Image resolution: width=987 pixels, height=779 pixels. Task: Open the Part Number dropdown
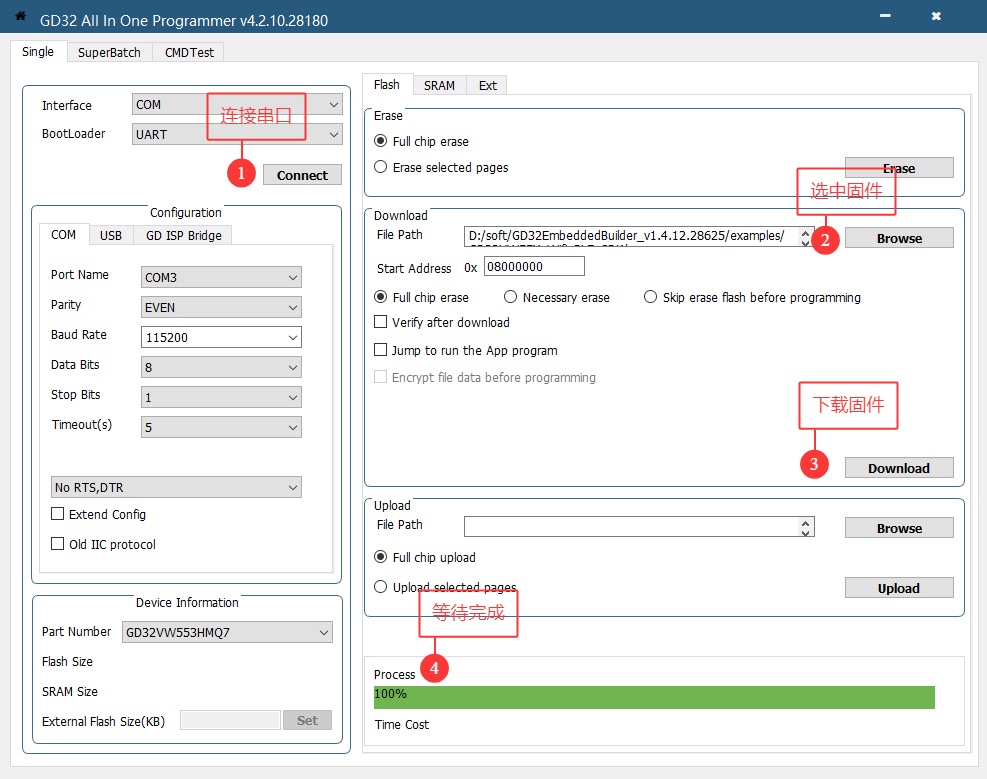coord(226,632)
